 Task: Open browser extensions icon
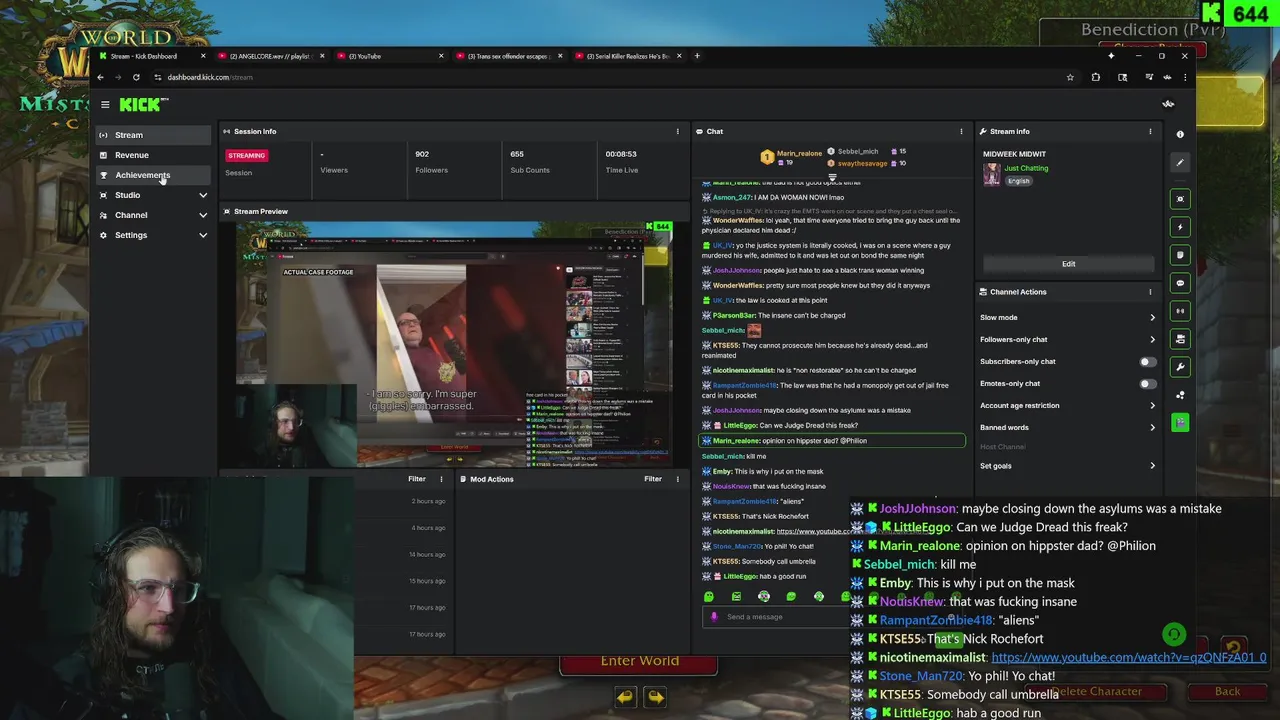[x=1096, y=77]
